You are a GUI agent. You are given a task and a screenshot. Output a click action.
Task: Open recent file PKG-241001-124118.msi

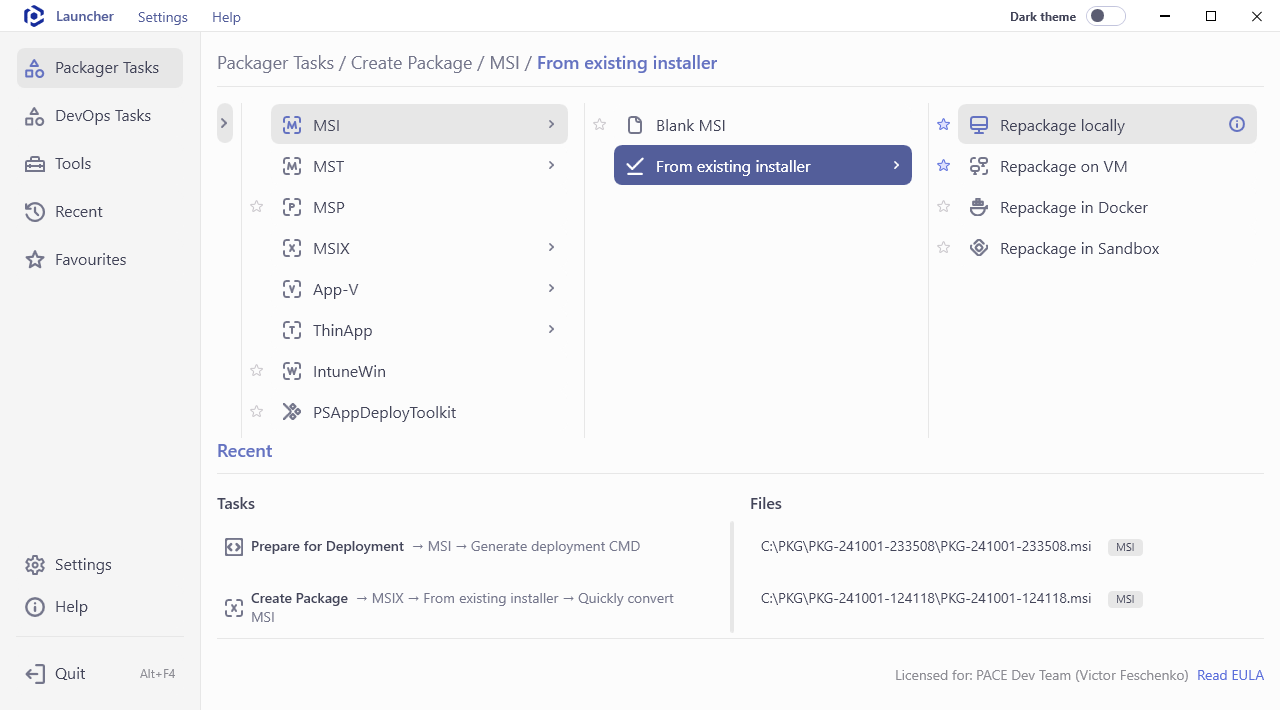tap(926, 599)
